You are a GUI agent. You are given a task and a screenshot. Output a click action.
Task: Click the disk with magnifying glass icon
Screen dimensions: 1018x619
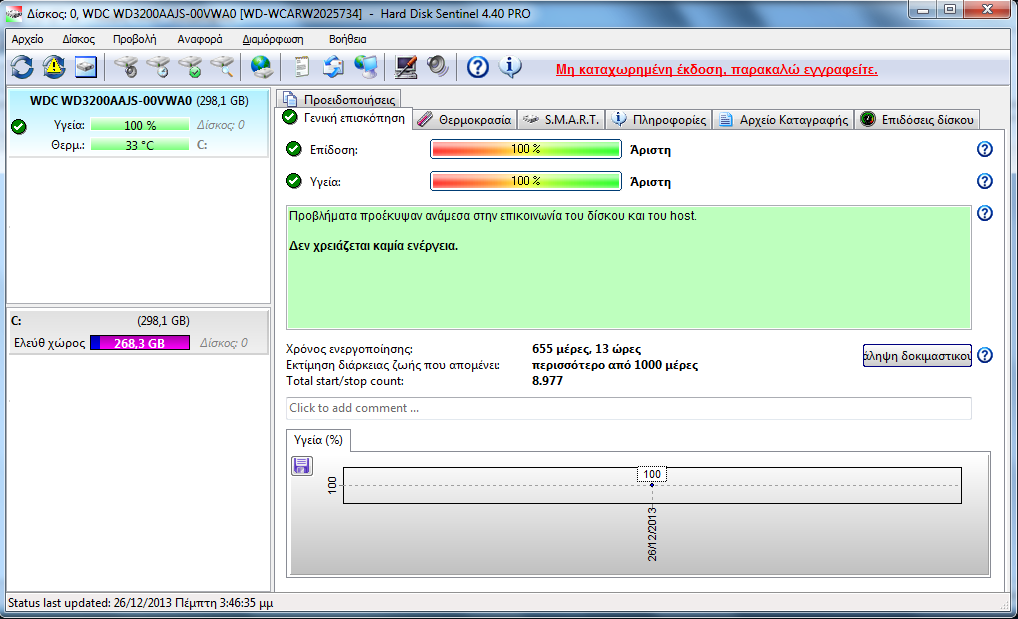222,67
